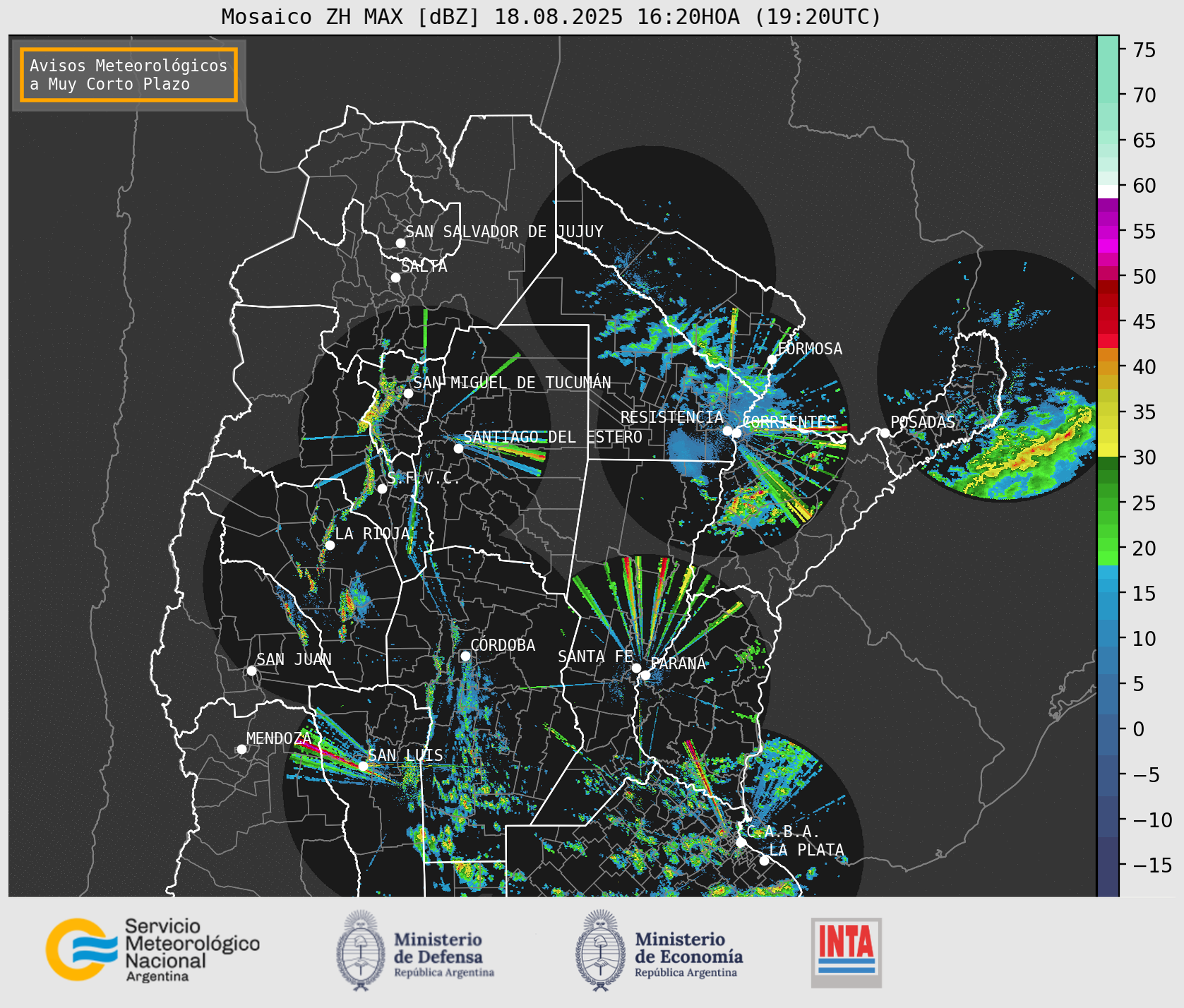The width and height of the screenshot is (1184, 1008).
Task: Click the CÓRDOBA label text
Action: click(503, 645)
